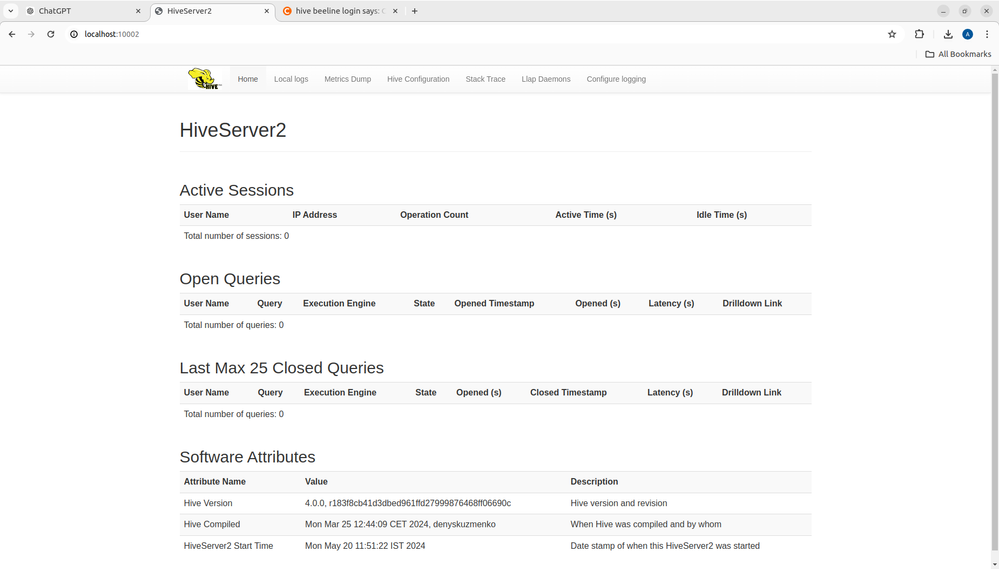
Task: Open the Chrome extensions puzzle icon
Action: coord(919,34)
